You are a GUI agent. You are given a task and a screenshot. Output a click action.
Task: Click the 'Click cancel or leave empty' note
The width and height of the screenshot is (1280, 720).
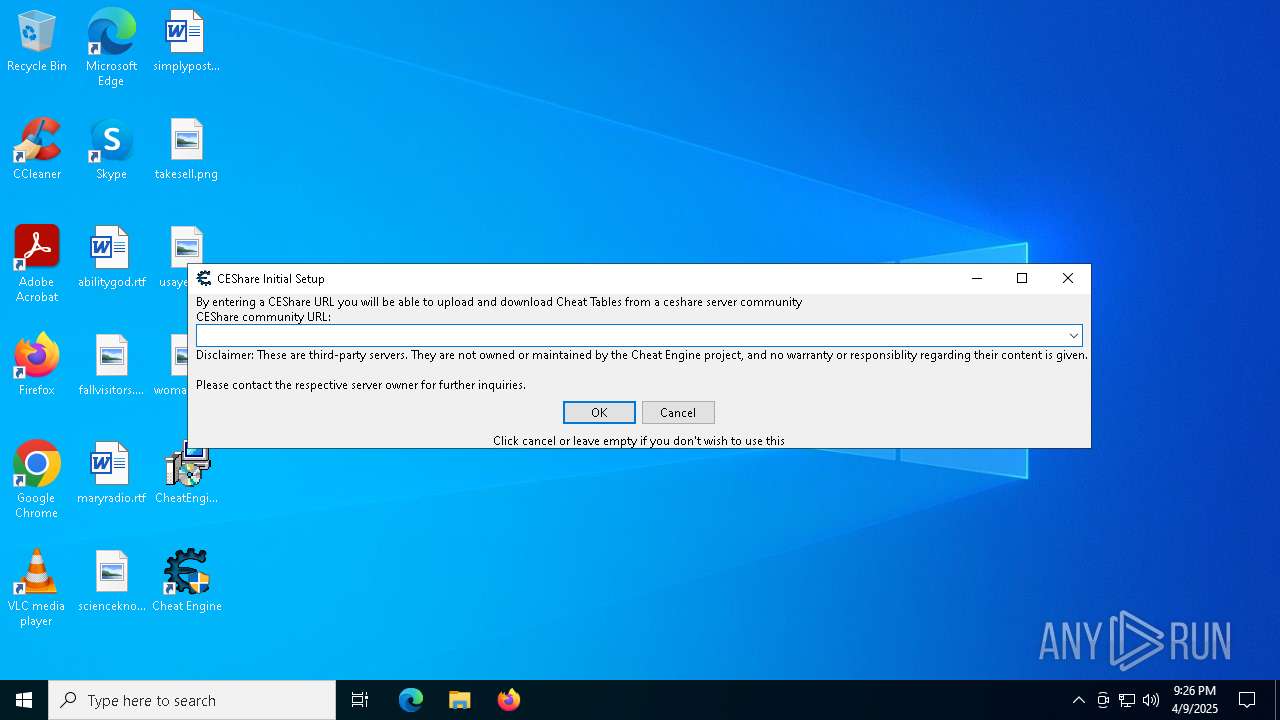point(639,440)
